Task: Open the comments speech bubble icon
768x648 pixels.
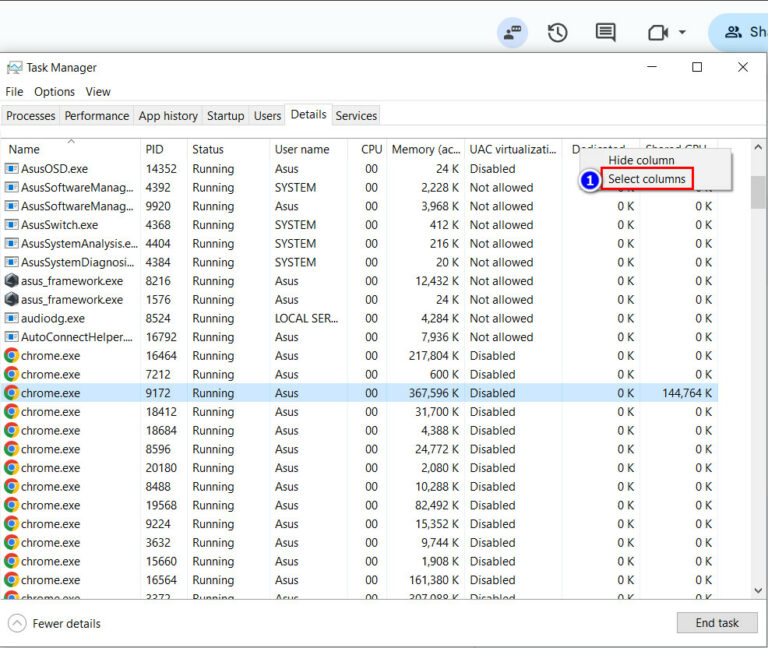Action: click(605, 32)
